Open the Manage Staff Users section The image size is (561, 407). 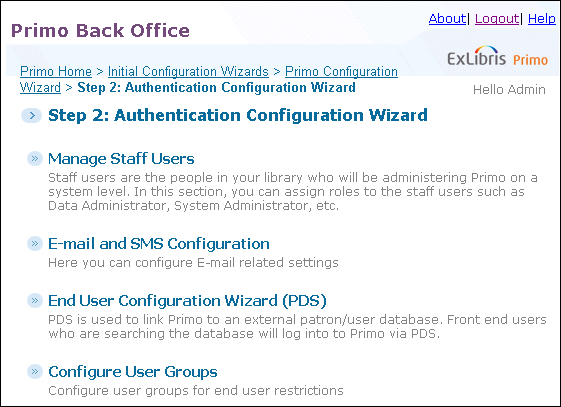[x=121, y=158]
